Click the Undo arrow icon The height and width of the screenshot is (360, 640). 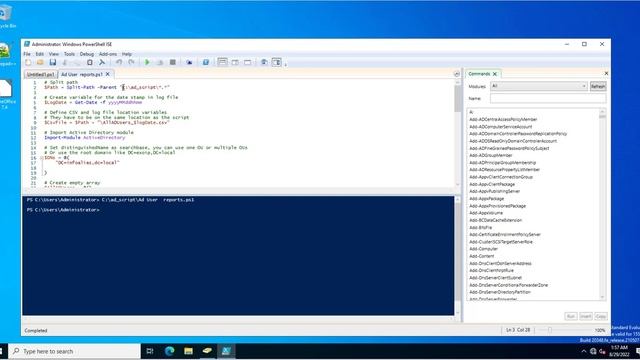click(x=119, y=62)
